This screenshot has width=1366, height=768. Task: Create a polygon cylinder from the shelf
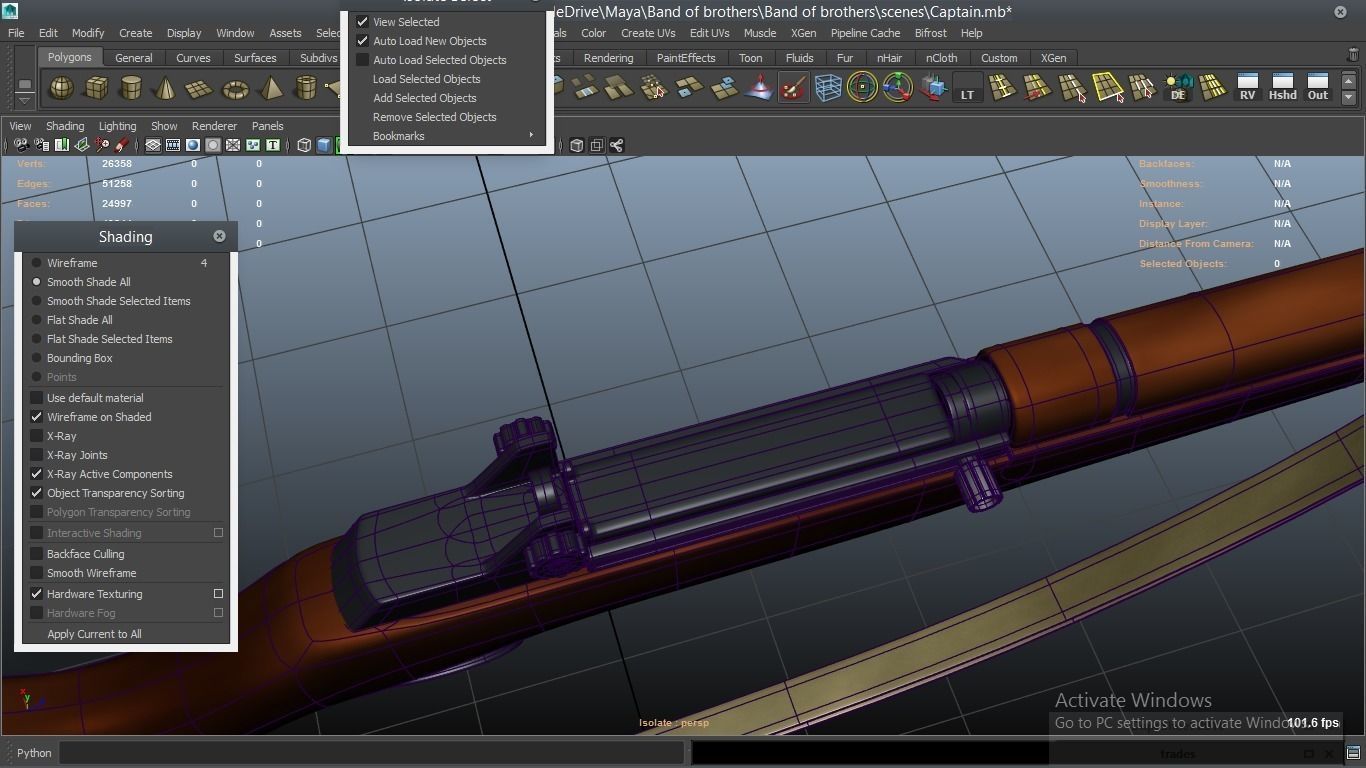tap(131, 89)
